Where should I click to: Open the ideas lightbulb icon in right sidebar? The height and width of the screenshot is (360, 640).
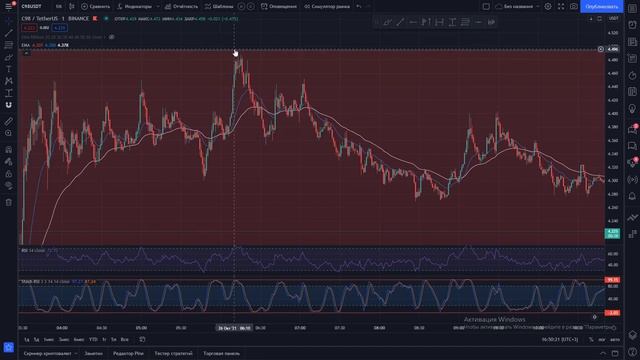pos(632,109)
